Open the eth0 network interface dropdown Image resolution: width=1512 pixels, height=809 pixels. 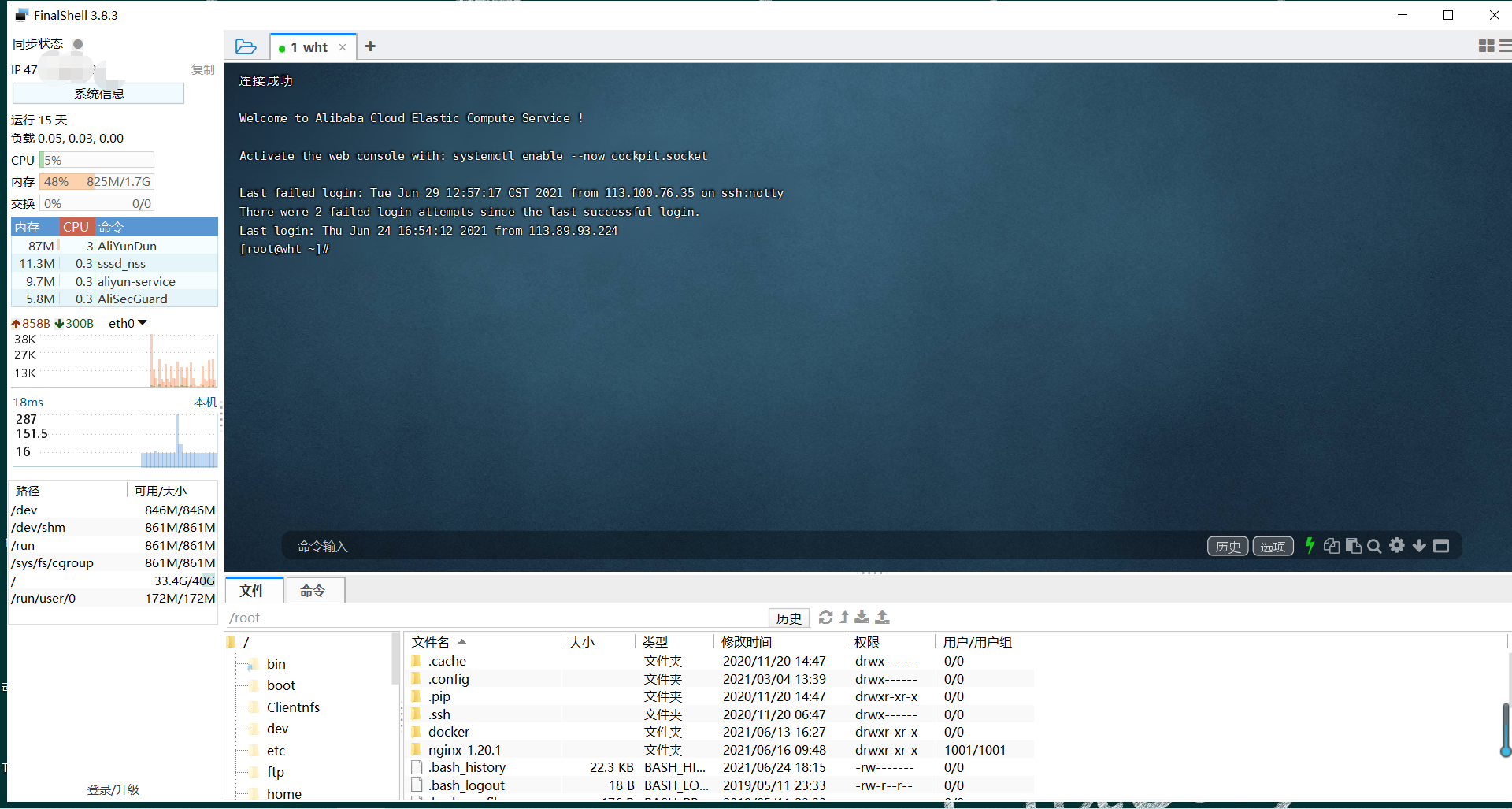[128, 323]
